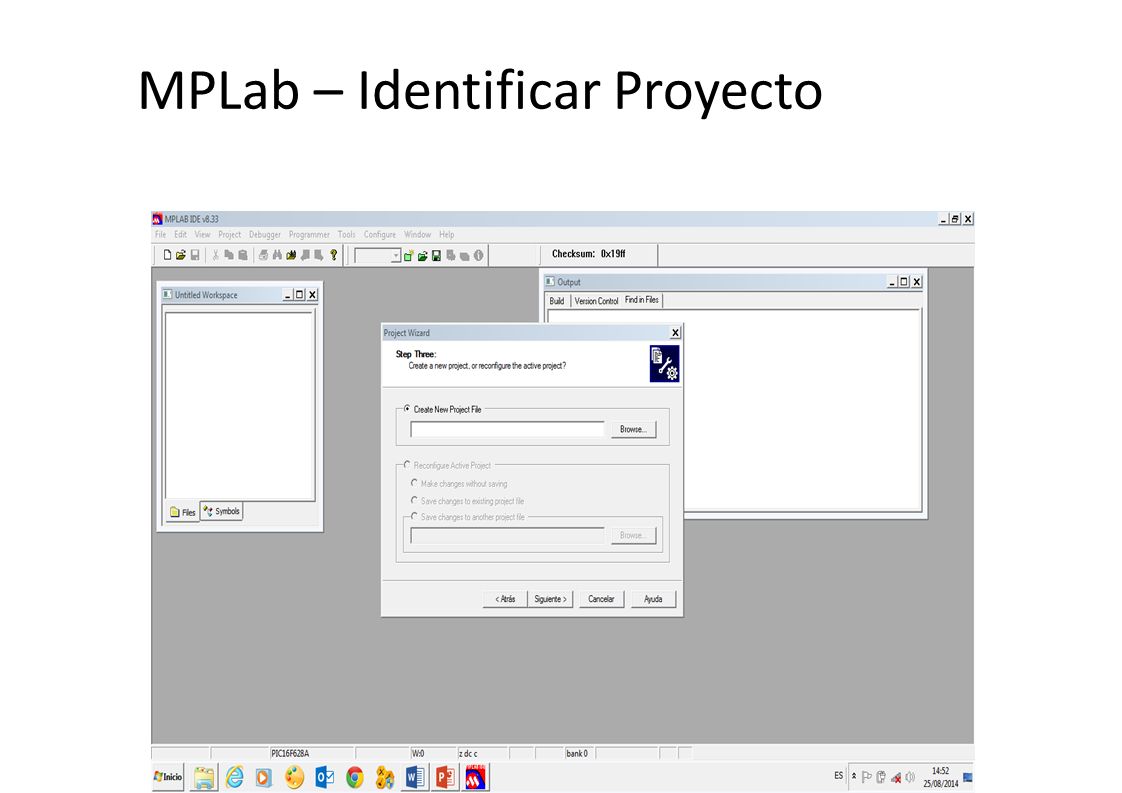Click the Find binoculars icon
Viewport: 1122px width, 793px height.
(277, 255)
